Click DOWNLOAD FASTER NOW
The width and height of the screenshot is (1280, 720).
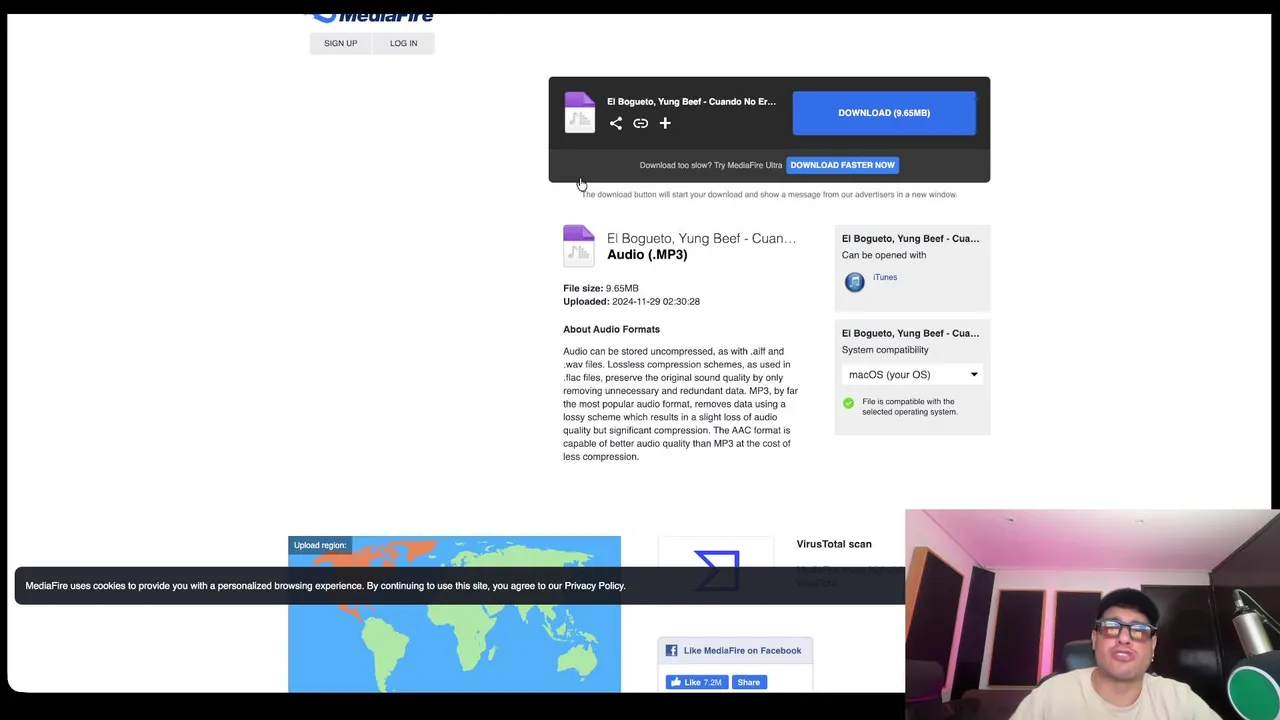click(x=842, y=165)
